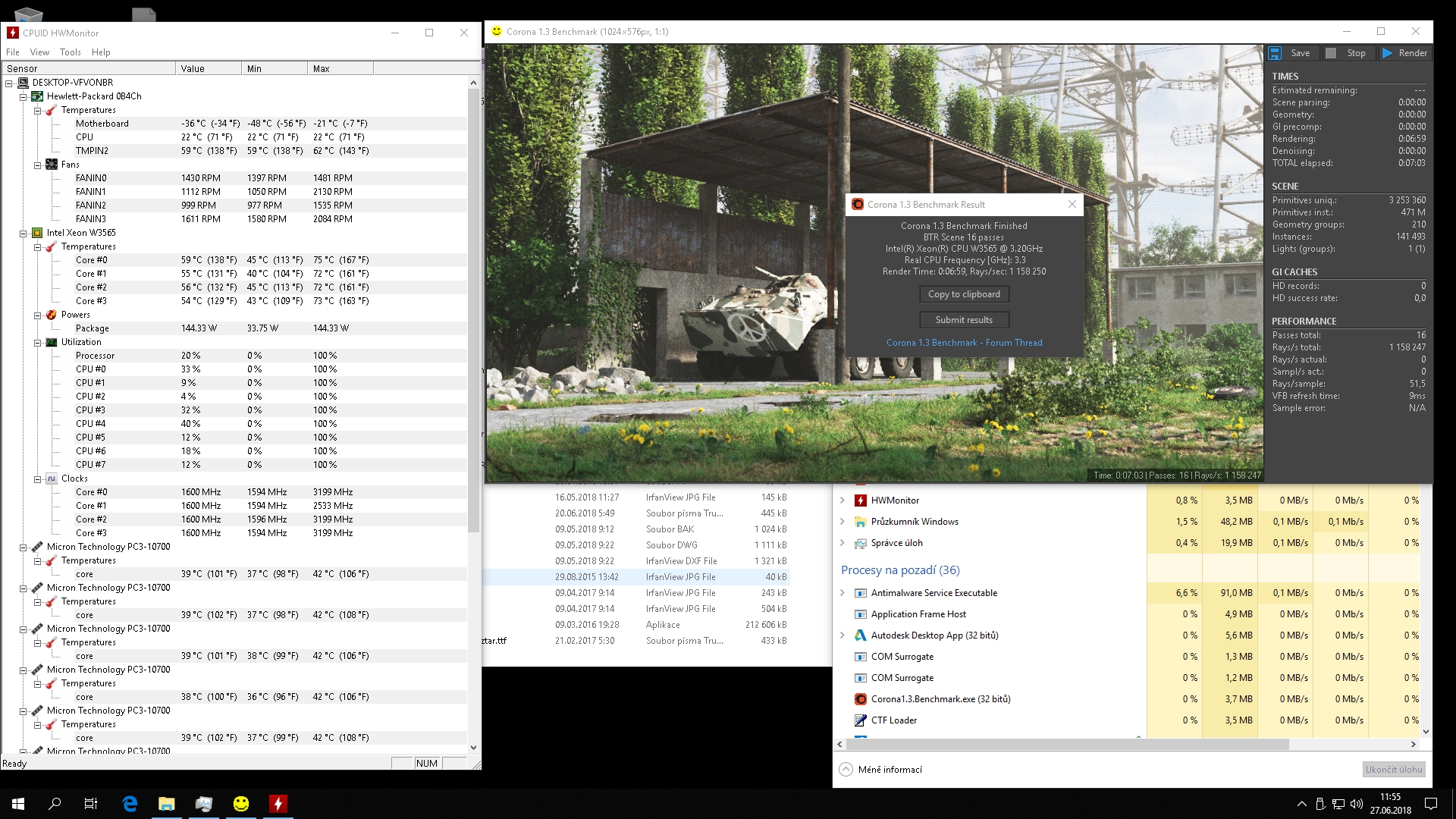Collapse Temperatures under Intel Xeon W3565
This screenshot has width=1456, height=819.
click(37, 246)
